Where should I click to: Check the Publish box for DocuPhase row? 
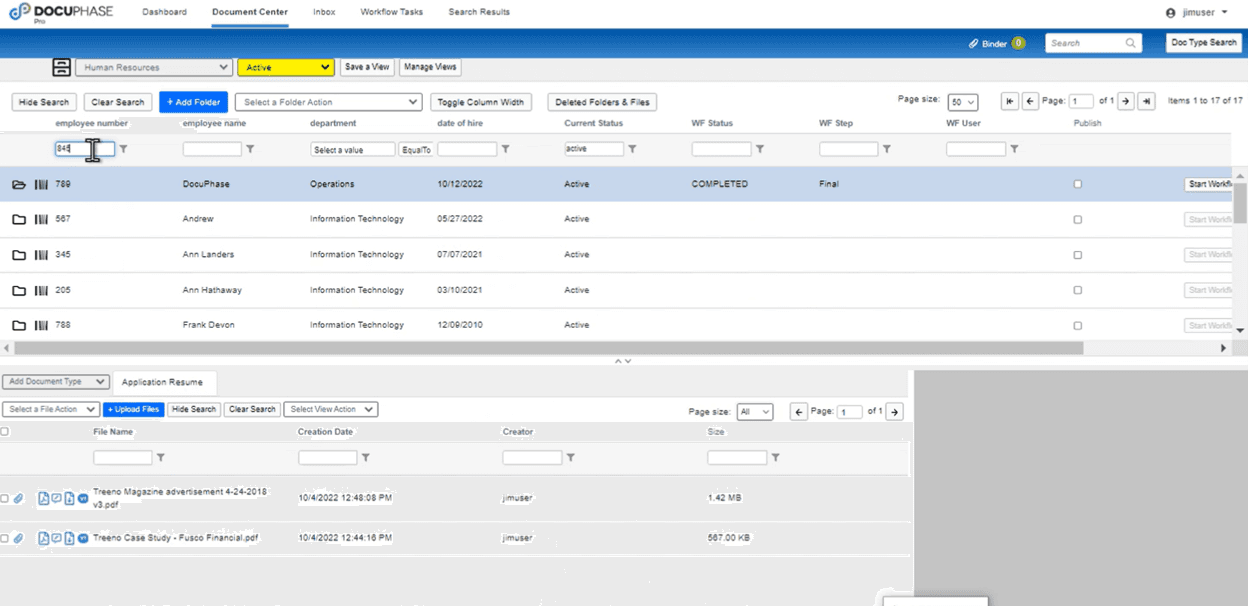point(1077,184)
